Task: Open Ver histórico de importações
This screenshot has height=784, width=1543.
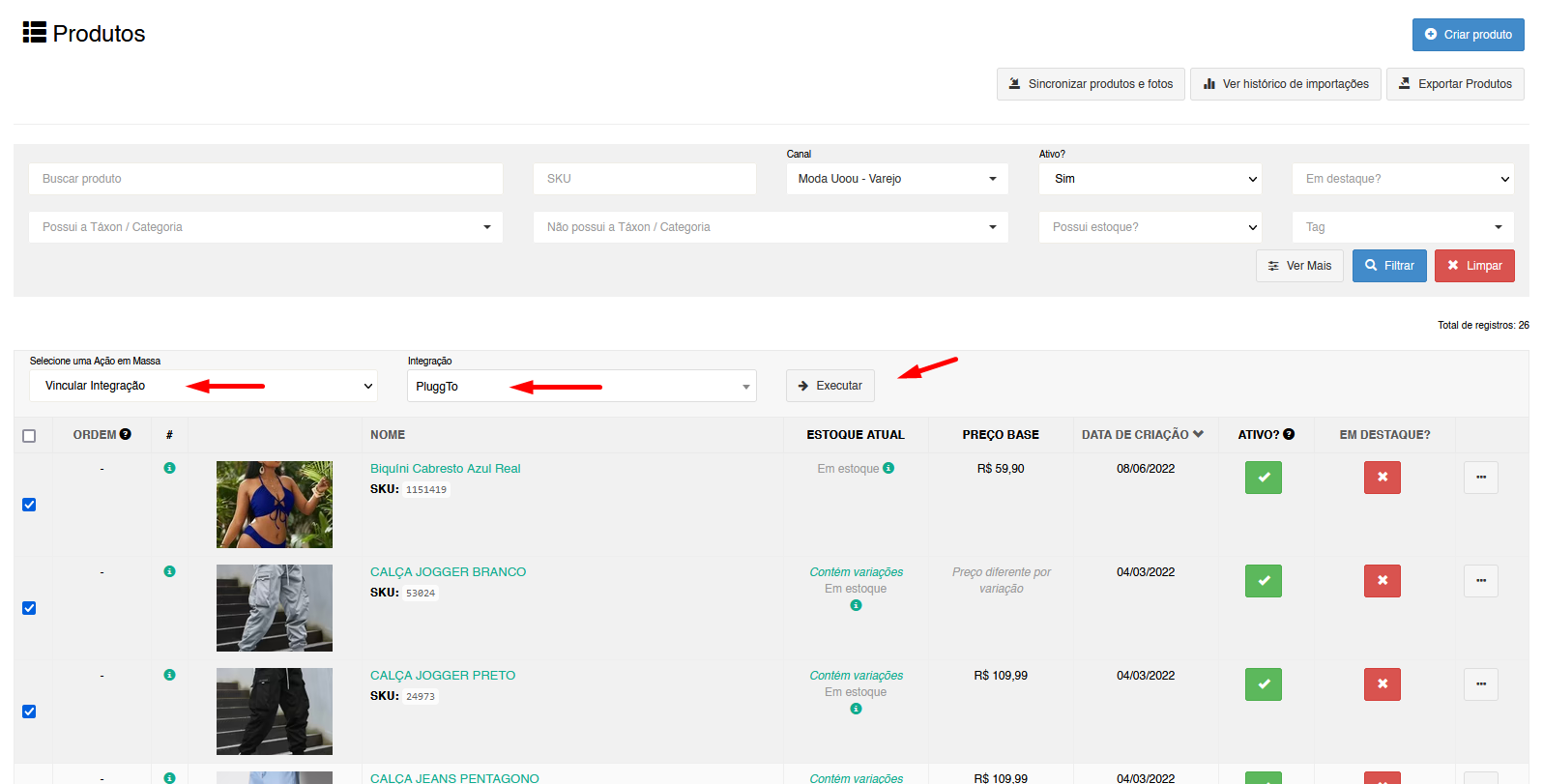Action: [x=1285, y=84]
